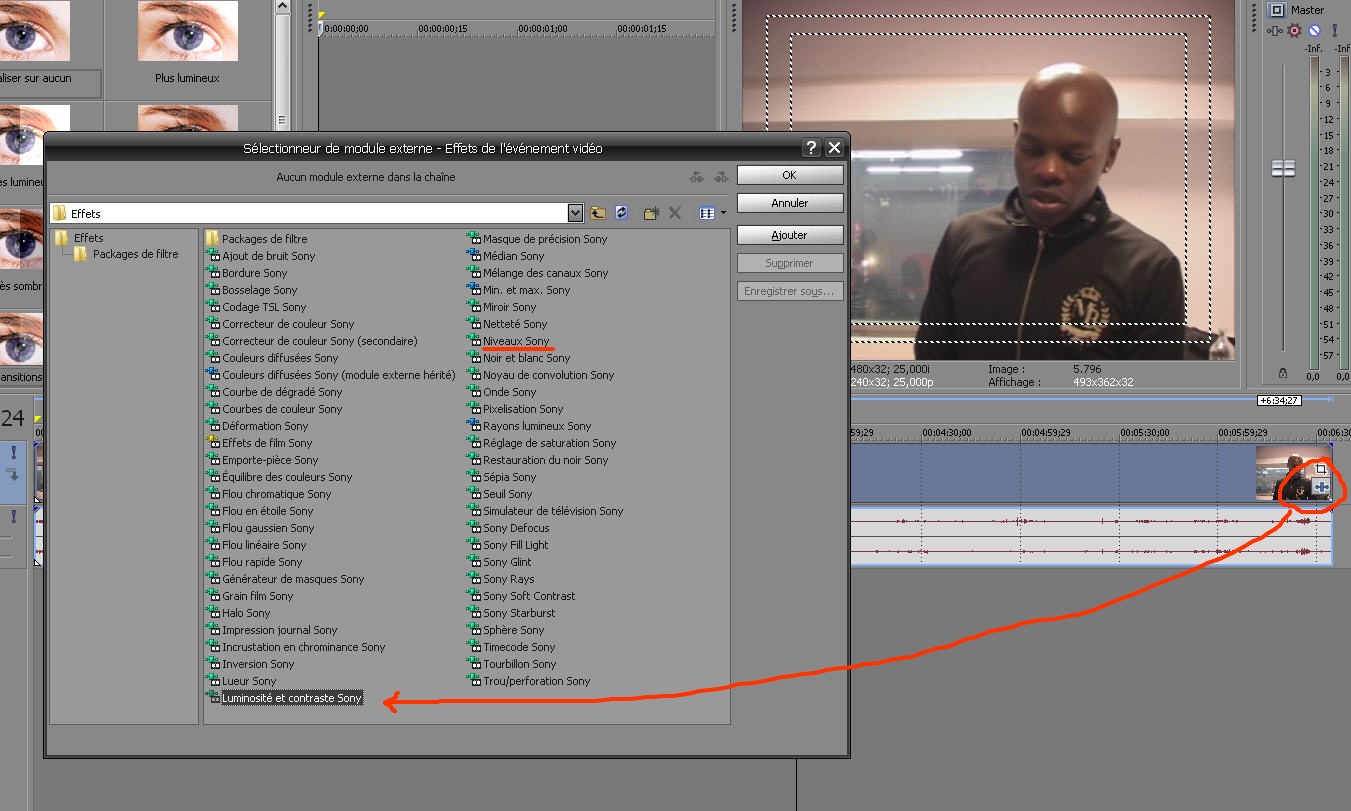Click the Ajouter button
The height and width of the screenshot is (811, 1351).
[x=789, y=235]
